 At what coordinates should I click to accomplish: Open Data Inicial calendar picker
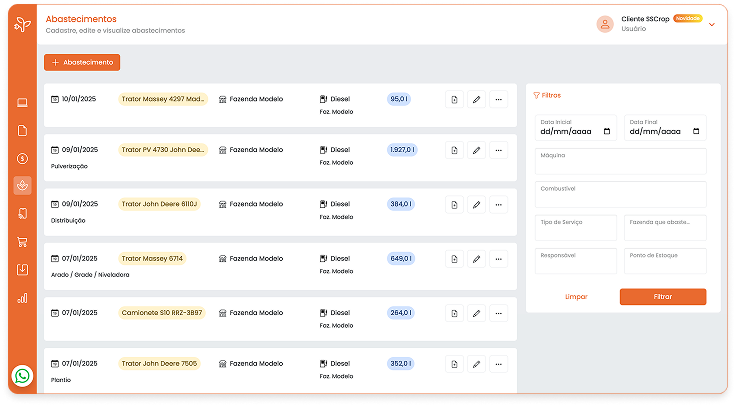(x=607, y=131)
